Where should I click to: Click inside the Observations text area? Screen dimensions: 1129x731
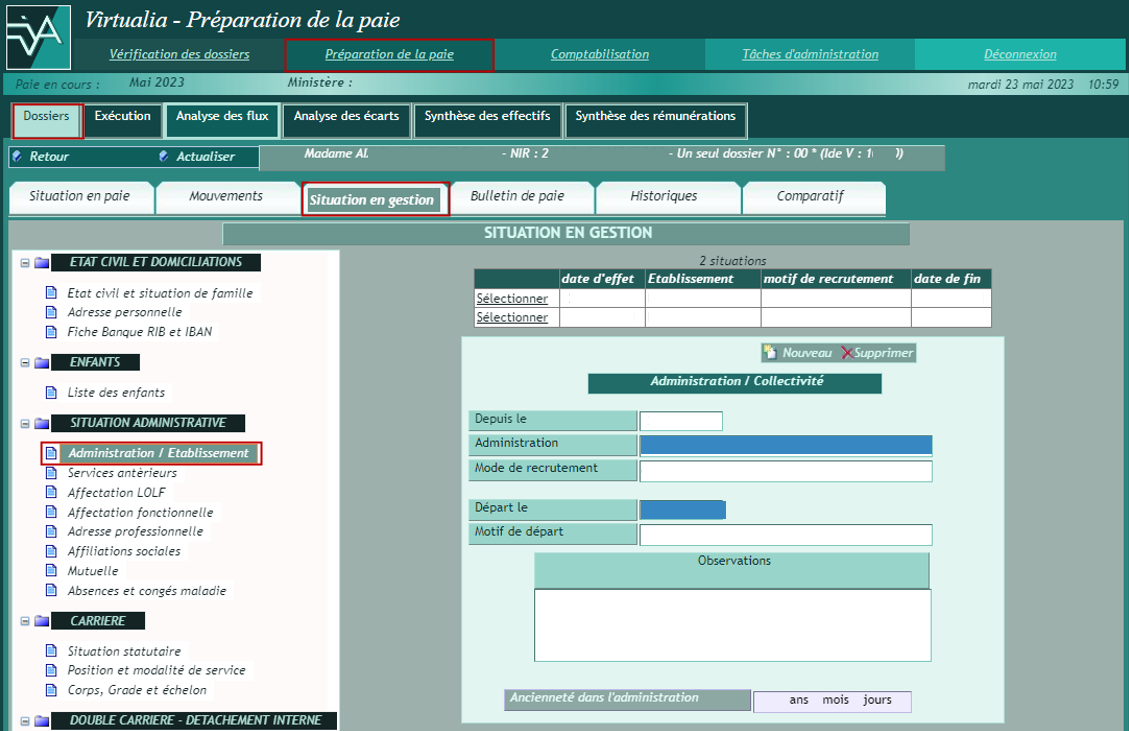pos(732,625)
